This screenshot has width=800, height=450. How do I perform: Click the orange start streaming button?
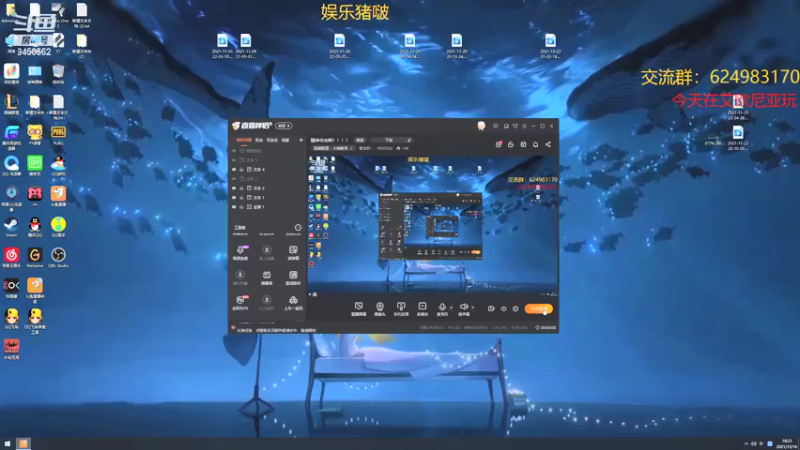(x=538, y=309)
